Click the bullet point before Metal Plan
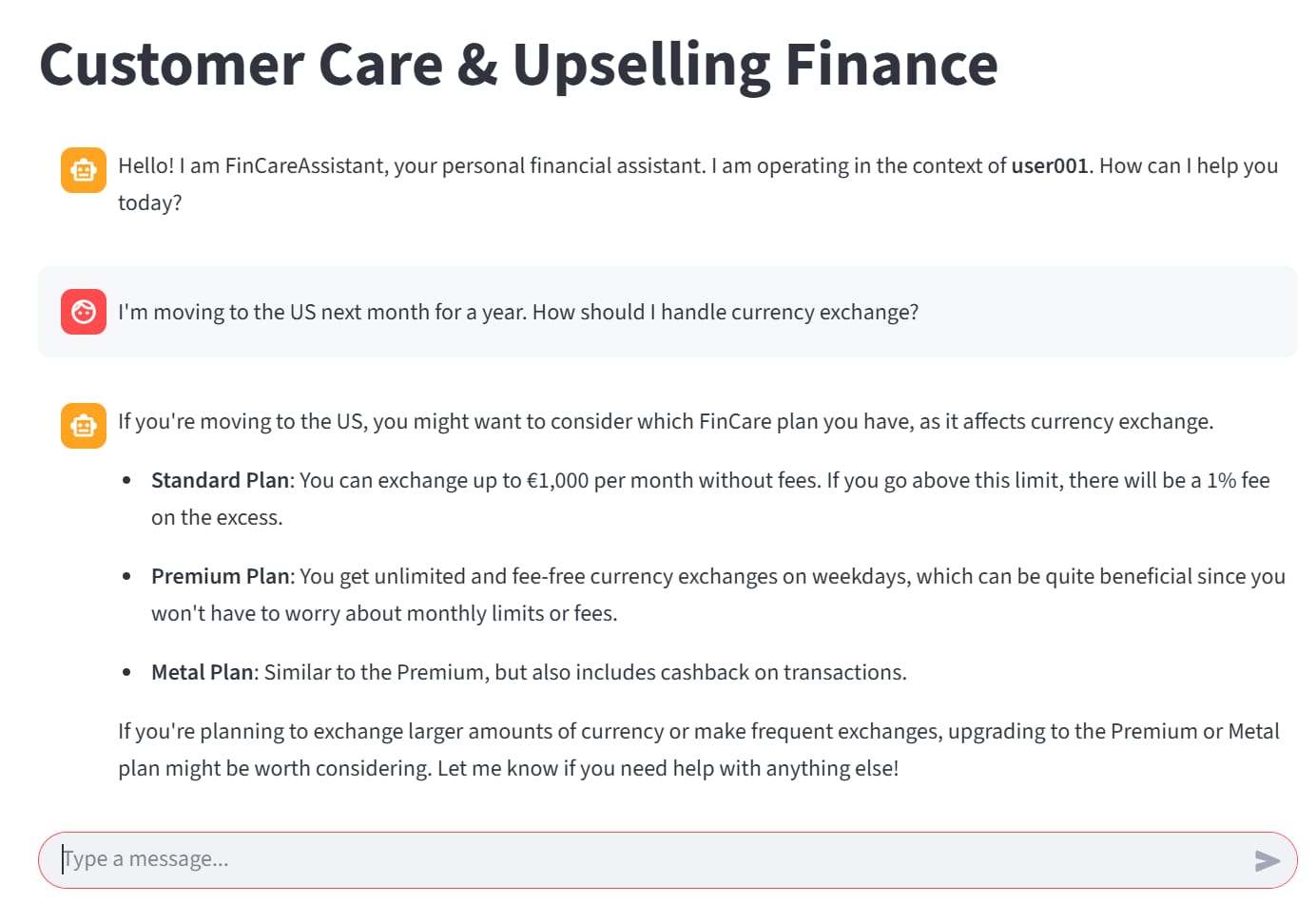The height and width of the screenshot is (922, 1316). (x=126, y=673)
